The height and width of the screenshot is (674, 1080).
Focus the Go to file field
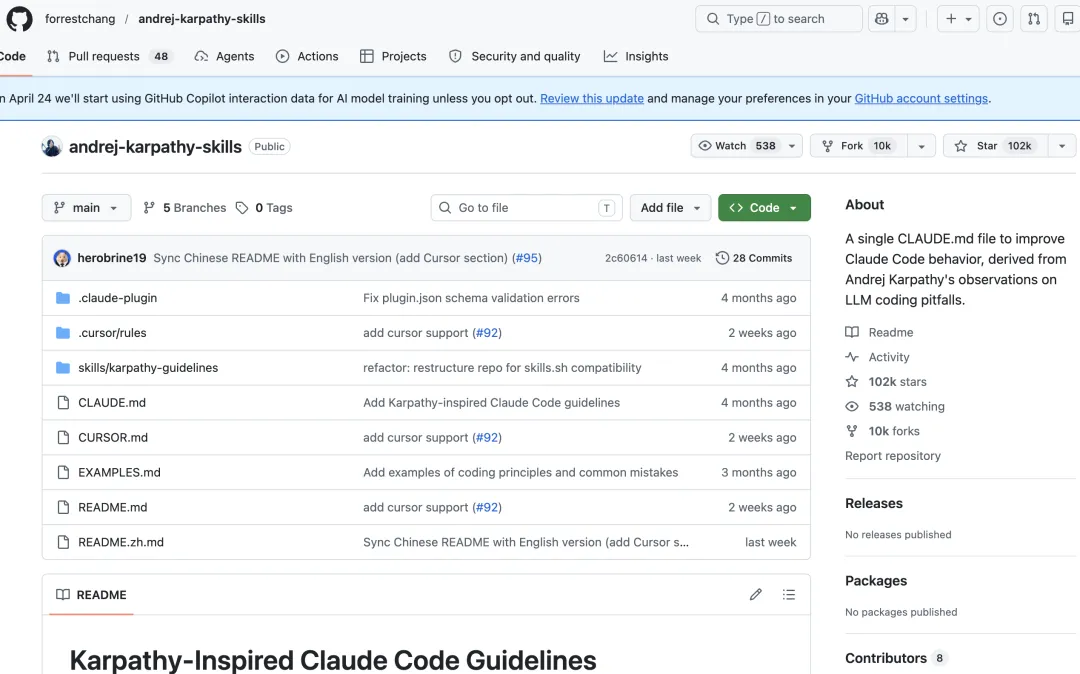coord(526,208)
